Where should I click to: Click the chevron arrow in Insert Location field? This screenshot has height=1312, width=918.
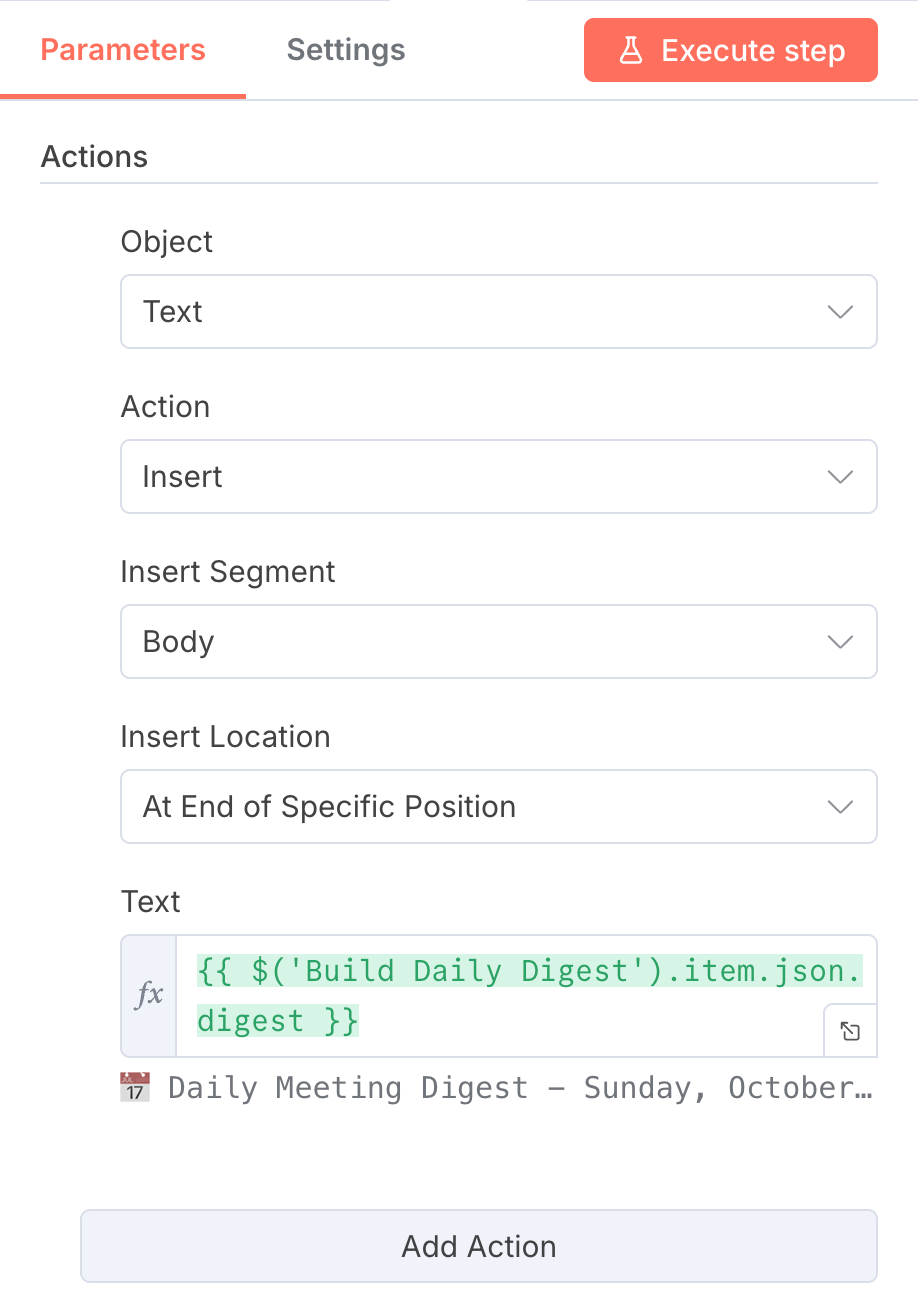click(840, 807)
